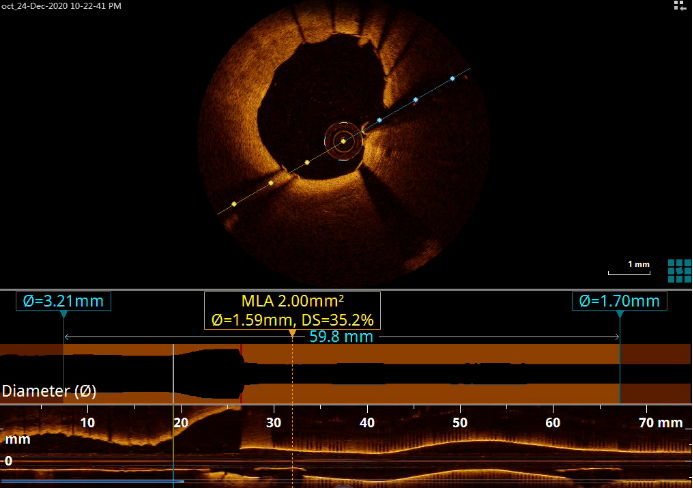This screenshot has width=693, height=488.
Task: Select the middle blue diamond measurement handle
Action: click(415, 100)
